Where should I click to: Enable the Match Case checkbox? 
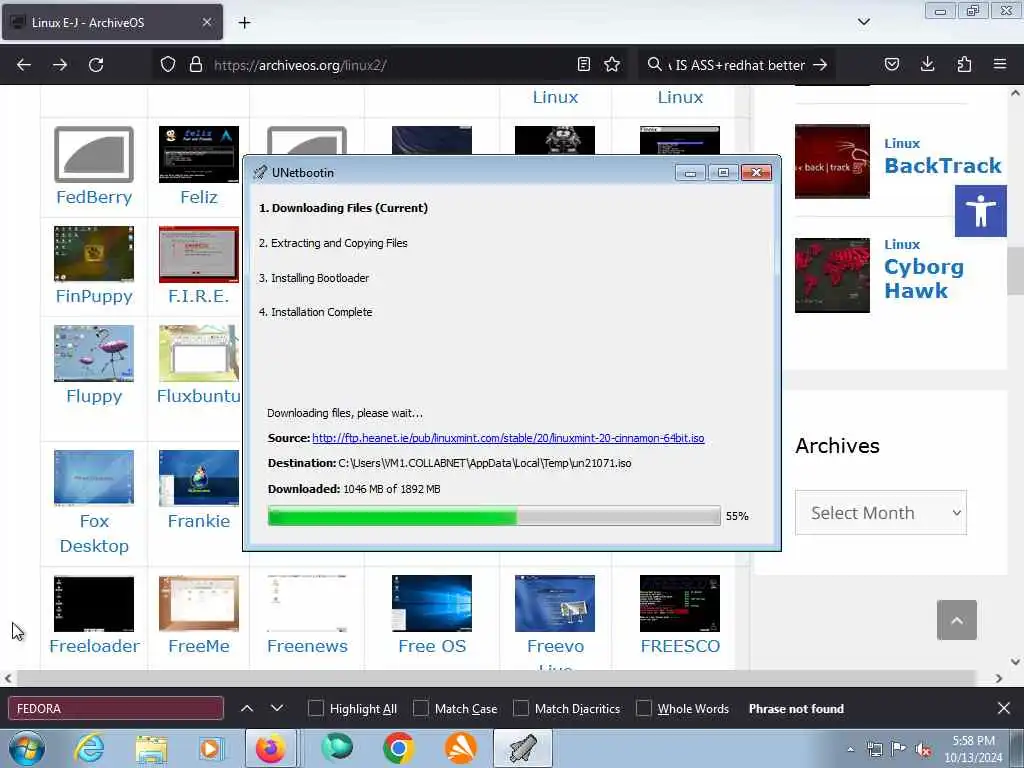(421, 709)
